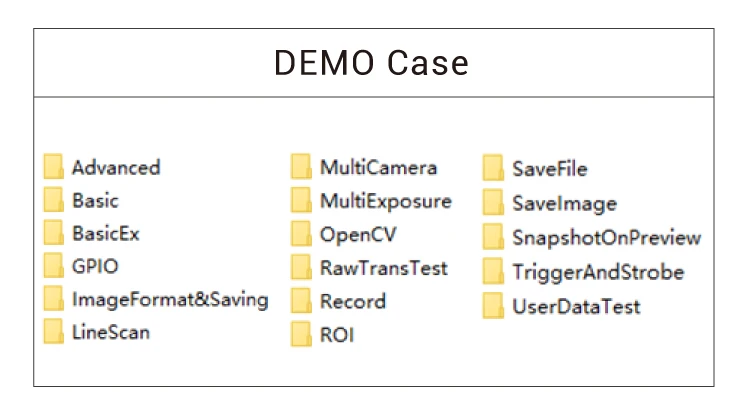Image resolution: width=750 pixels, height=400 pixels.
Task: Select the MultiExposure folder name
Action: [x=385, y=201]
